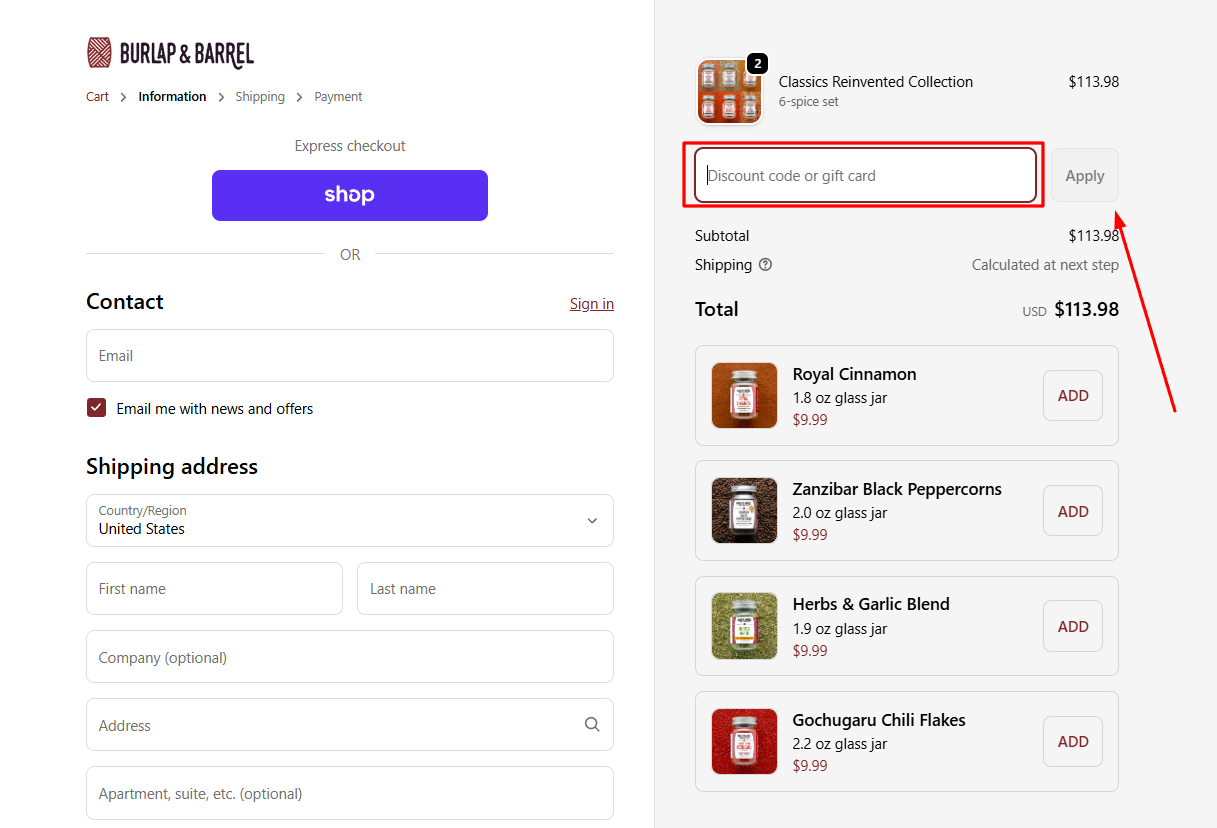
Task: Add Royal Cinnamon to the order
Action: pyautogui.click(x=1073, y=395)
